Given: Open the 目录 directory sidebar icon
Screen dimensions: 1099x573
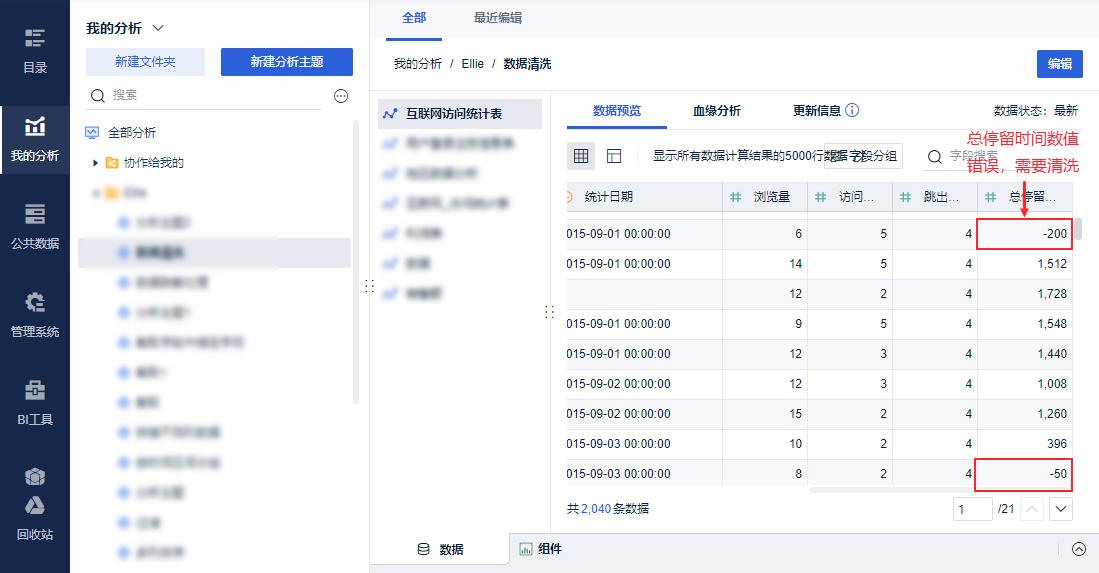Looking at the screenshot, I should 35,50.
